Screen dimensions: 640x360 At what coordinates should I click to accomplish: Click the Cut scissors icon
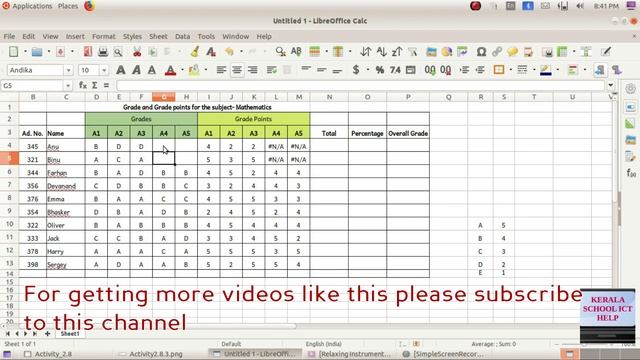tap(137, 52)
